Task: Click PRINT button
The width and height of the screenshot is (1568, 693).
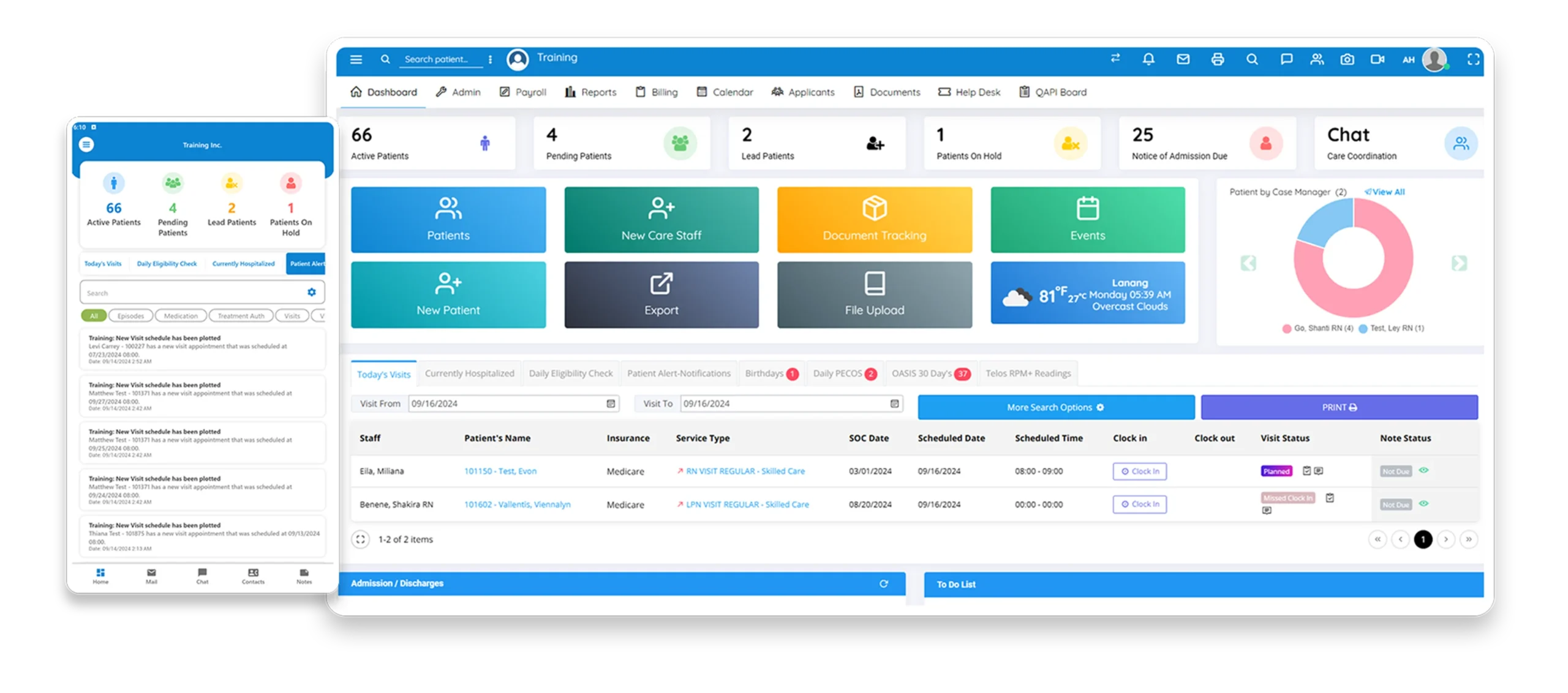Action: pos(1338,407)
